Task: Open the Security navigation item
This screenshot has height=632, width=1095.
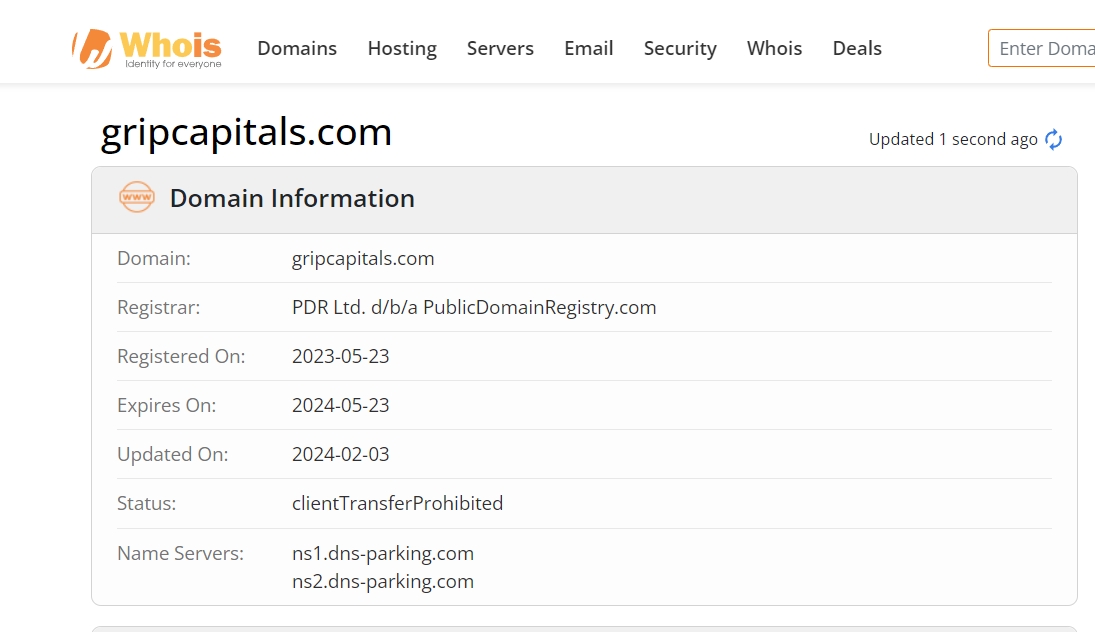Action: click(x=680, y=48)
